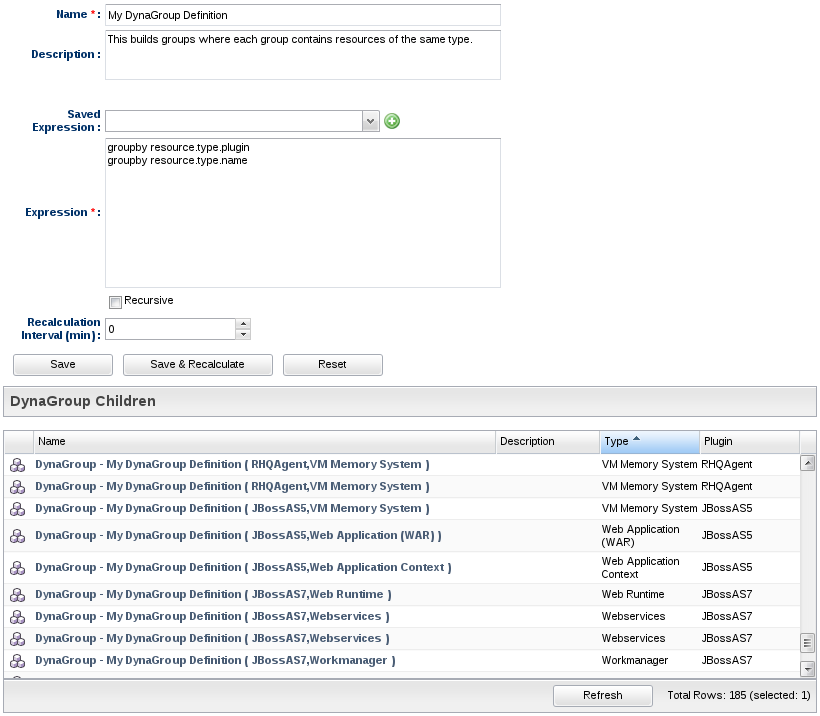Open DynaGroup JBossAS7,Web Runtime link

point(213,595)
